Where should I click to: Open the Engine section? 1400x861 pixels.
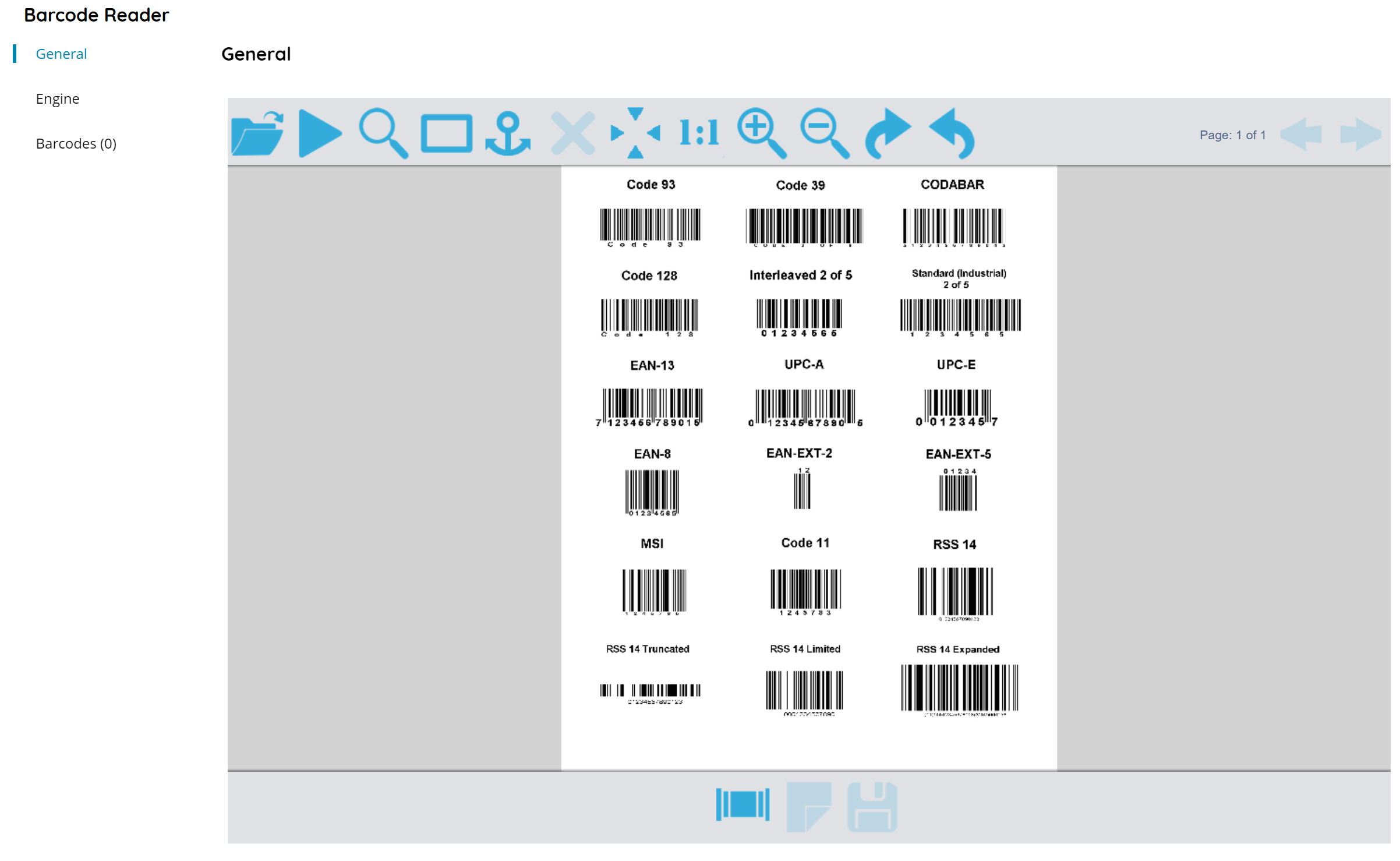pos(58,98)
